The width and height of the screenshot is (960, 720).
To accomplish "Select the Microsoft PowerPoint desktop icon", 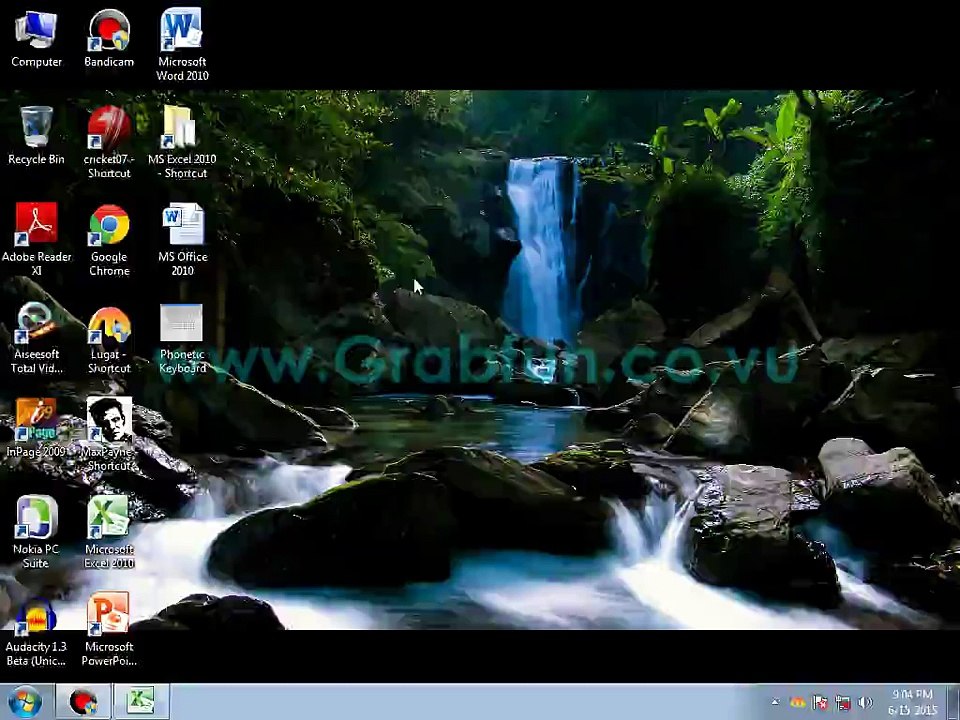I will click(x=109, y=629).
